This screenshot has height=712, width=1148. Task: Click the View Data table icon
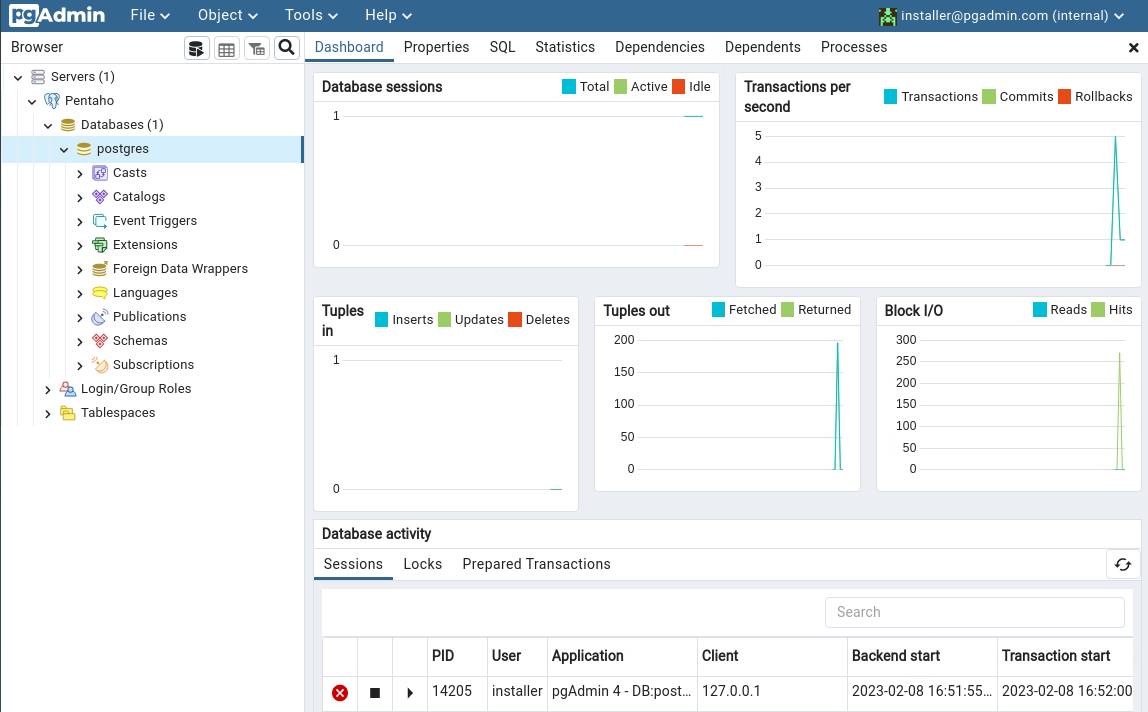pyautogui.click(x=227, y=48)
